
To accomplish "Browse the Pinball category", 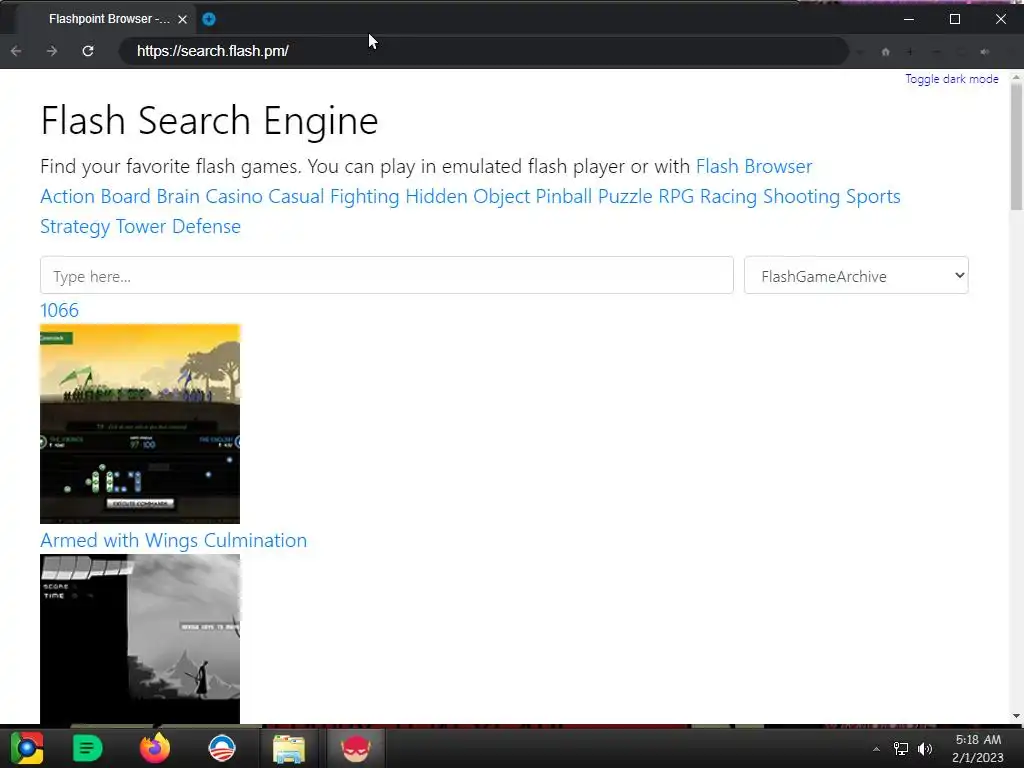I will [x=564, y=197].
